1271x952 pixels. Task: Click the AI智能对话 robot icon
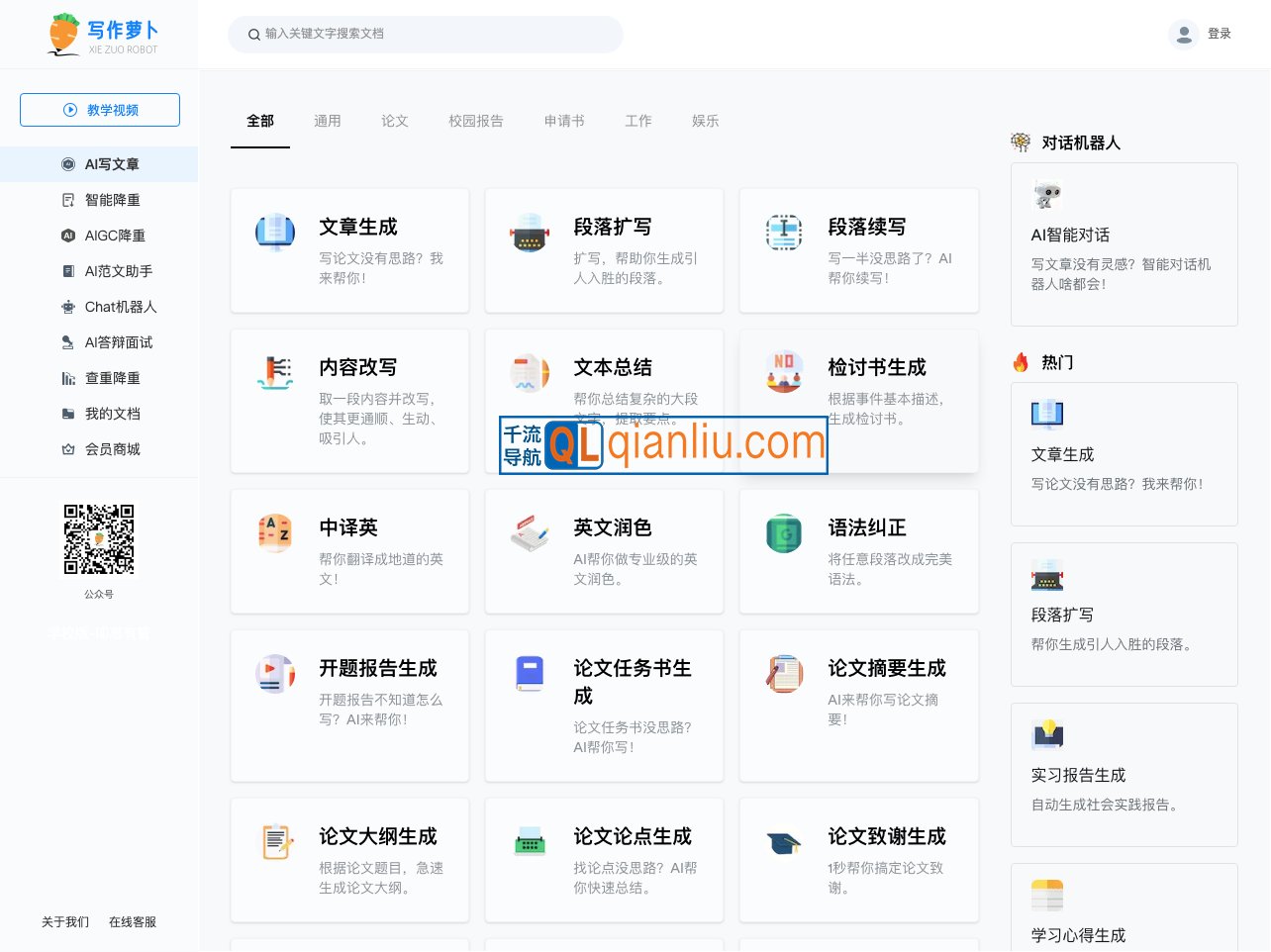pos(1046,195)
